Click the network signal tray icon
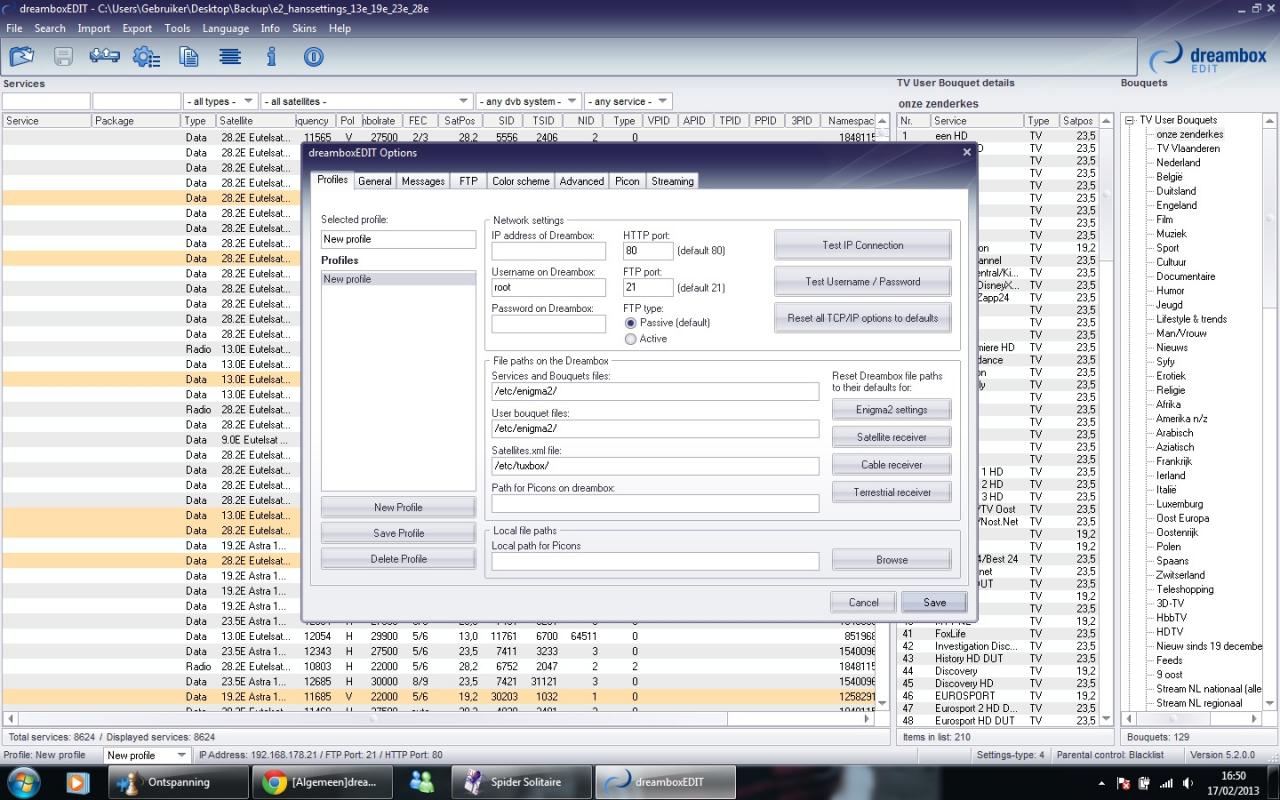The height and width of the screenshot is (800, 1280). click(x=1166, y=783)
